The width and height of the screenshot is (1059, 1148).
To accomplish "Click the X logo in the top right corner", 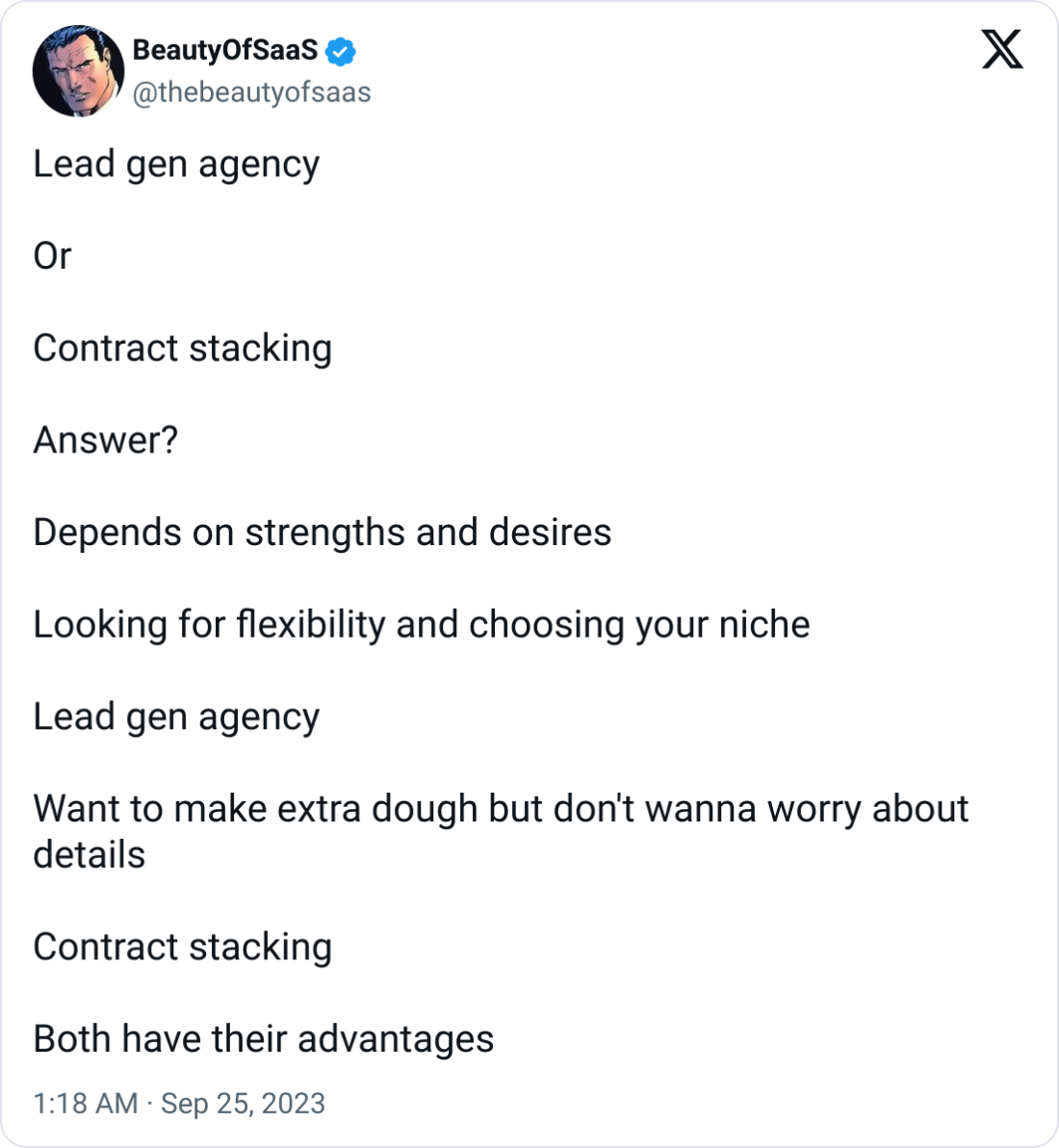I will pos(1001,49).
